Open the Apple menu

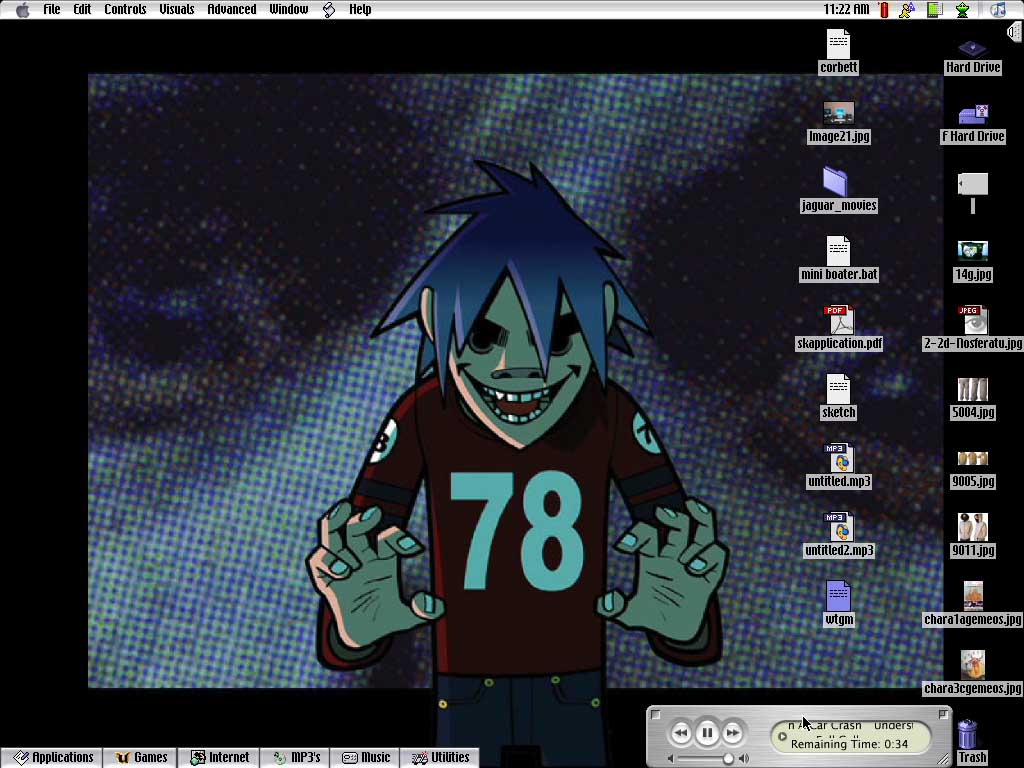point(22,10)
